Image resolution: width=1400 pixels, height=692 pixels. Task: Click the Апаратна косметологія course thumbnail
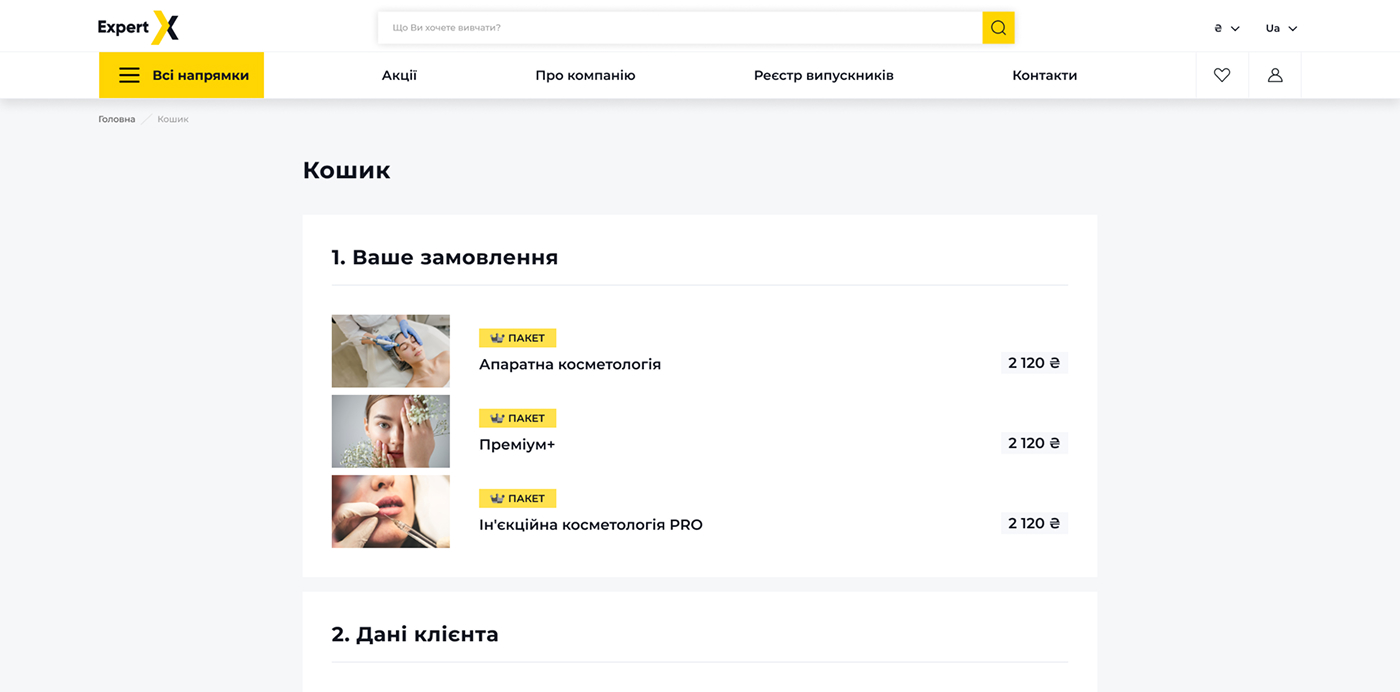[390, 351]
